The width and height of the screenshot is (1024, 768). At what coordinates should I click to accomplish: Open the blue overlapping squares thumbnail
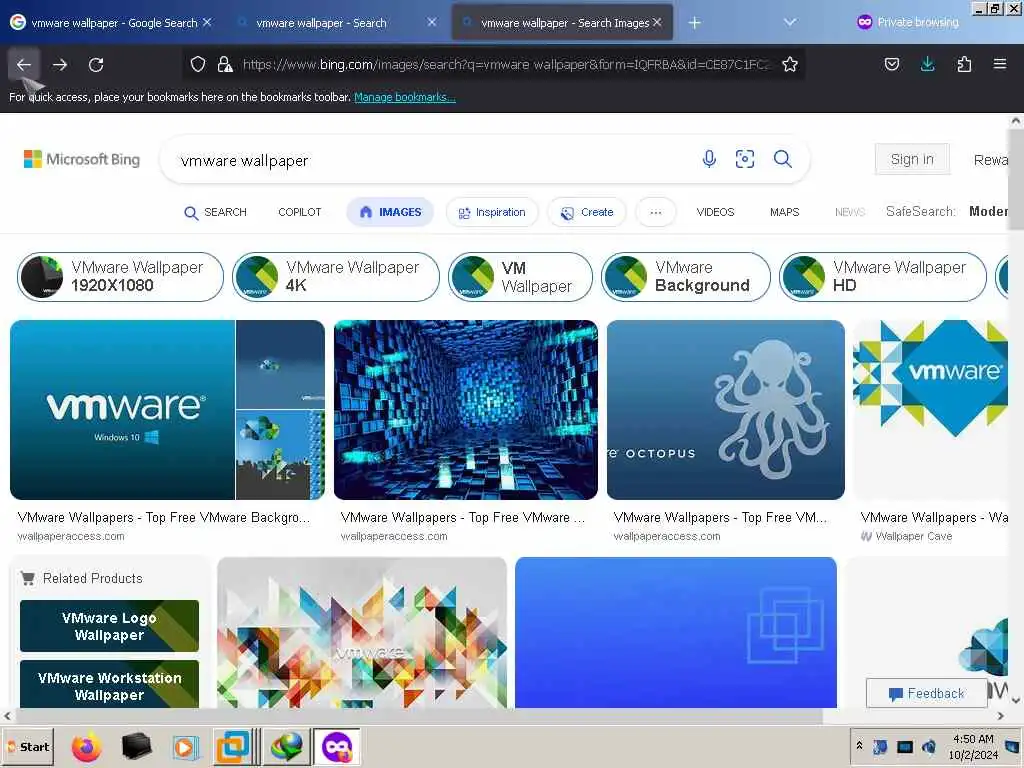[676, 632]
